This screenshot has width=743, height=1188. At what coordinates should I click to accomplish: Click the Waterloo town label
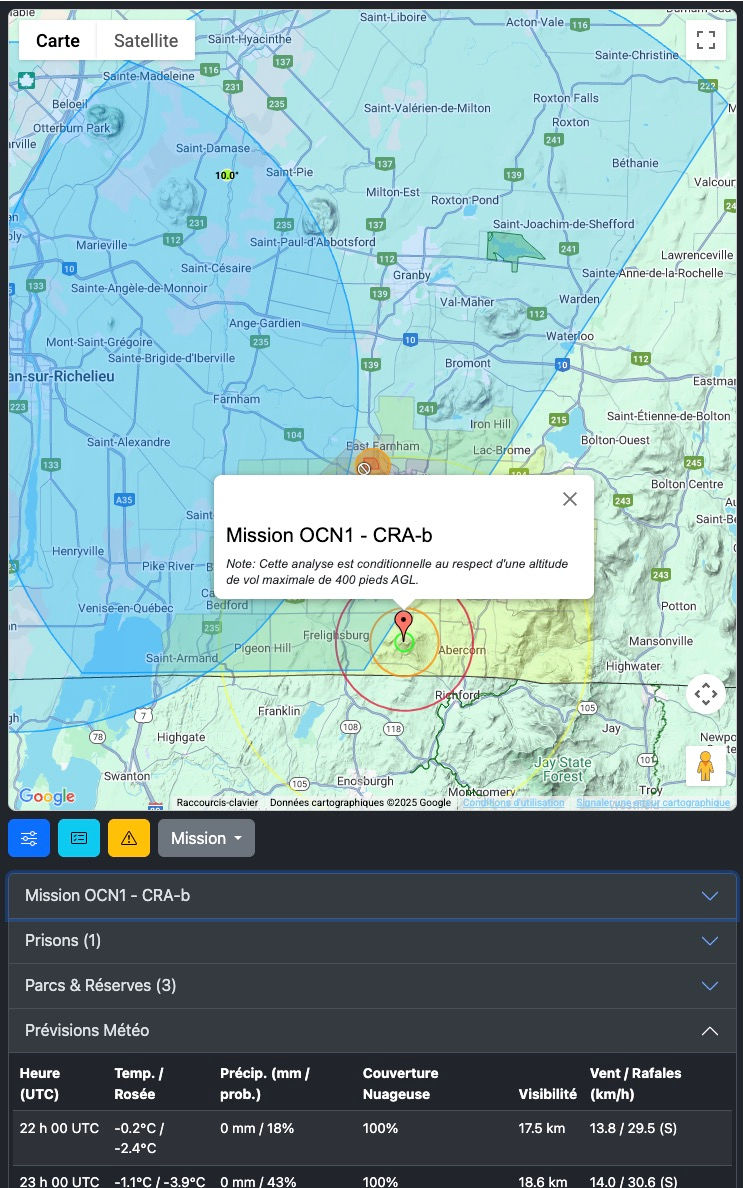(570, 336)
